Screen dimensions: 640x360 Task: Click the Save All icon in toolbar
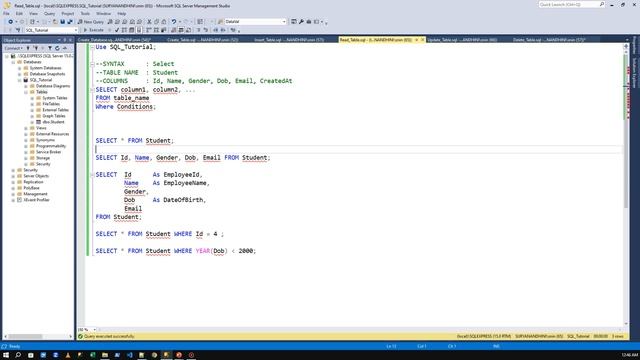pyautogui.click(x=70, y=22)
